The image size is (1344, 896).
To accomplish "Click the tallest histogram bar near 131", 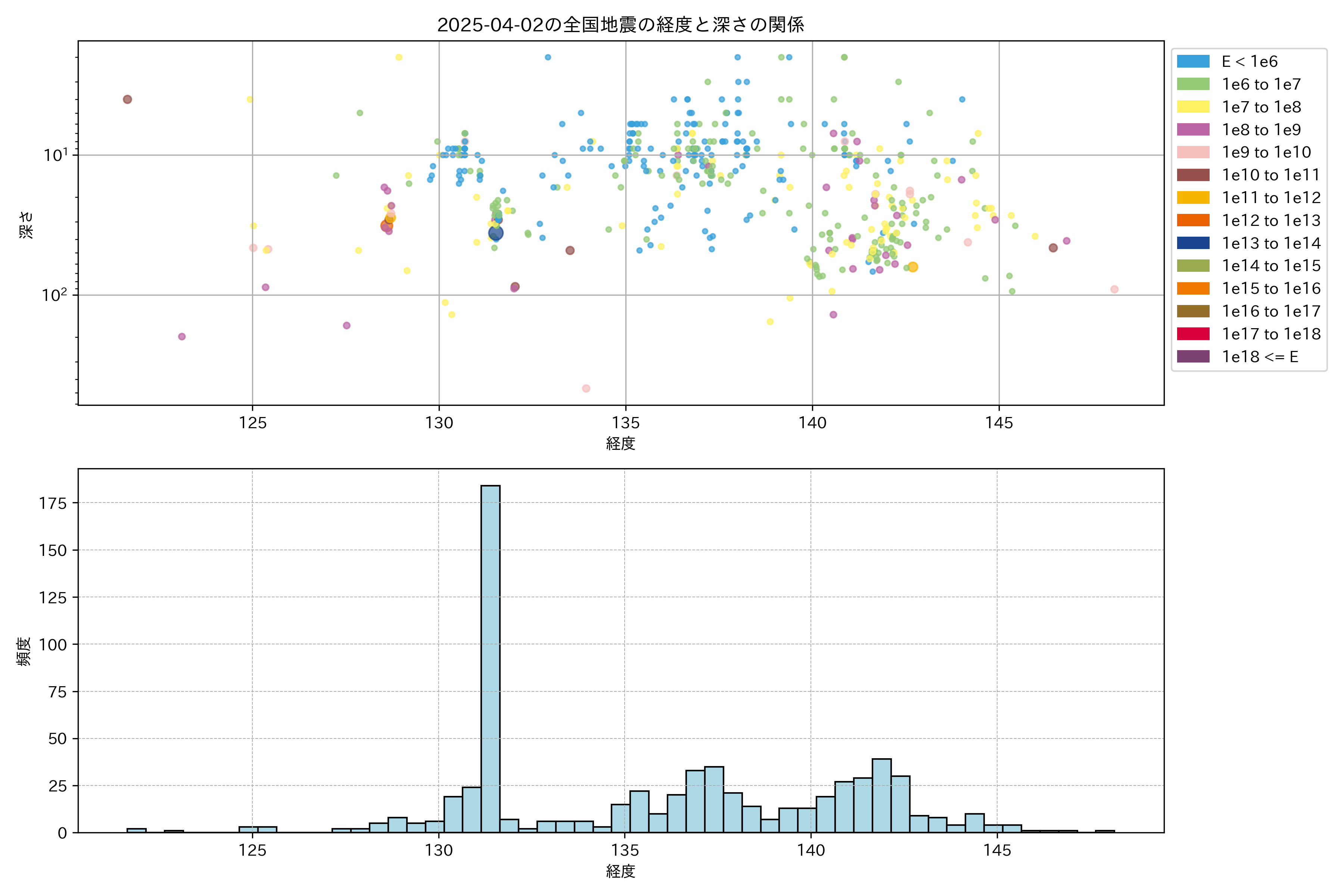I will pos(490,657).
